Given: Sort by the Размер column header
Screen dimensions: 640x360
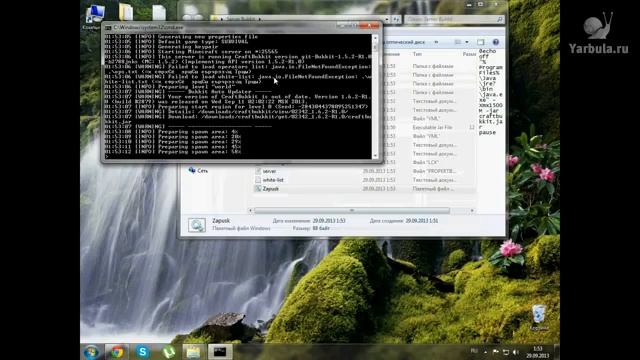Looking at the screenshot, I should tap(469, 54).
